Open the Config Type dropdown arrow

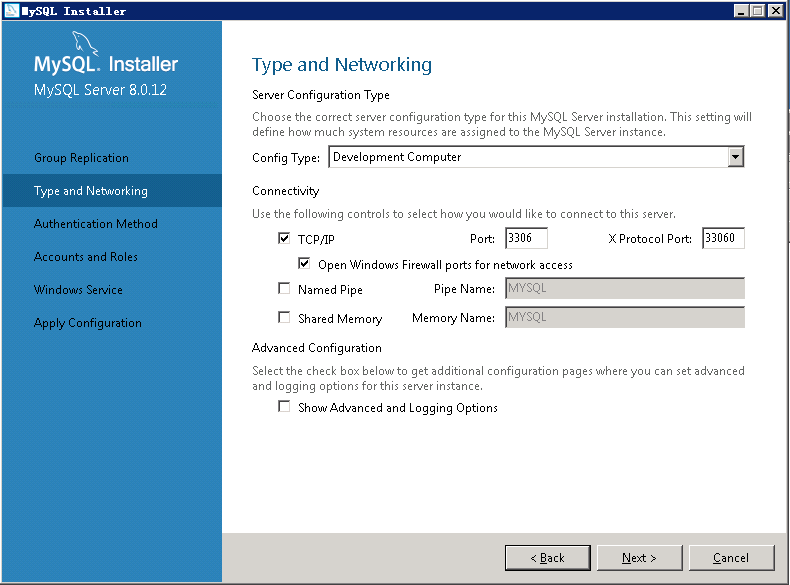[x=736, y=157]
